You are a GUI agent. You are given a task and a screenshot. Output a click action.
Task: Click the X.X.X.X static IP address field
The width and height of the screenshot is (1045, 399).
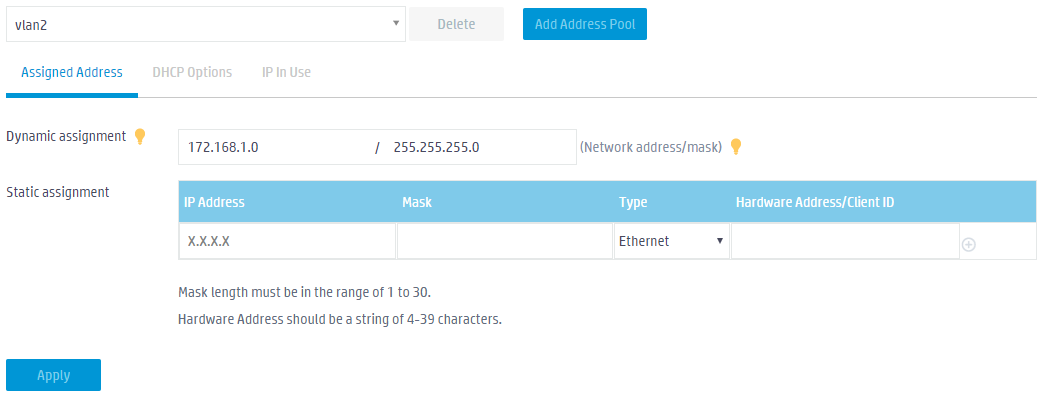tap(287, 241)
